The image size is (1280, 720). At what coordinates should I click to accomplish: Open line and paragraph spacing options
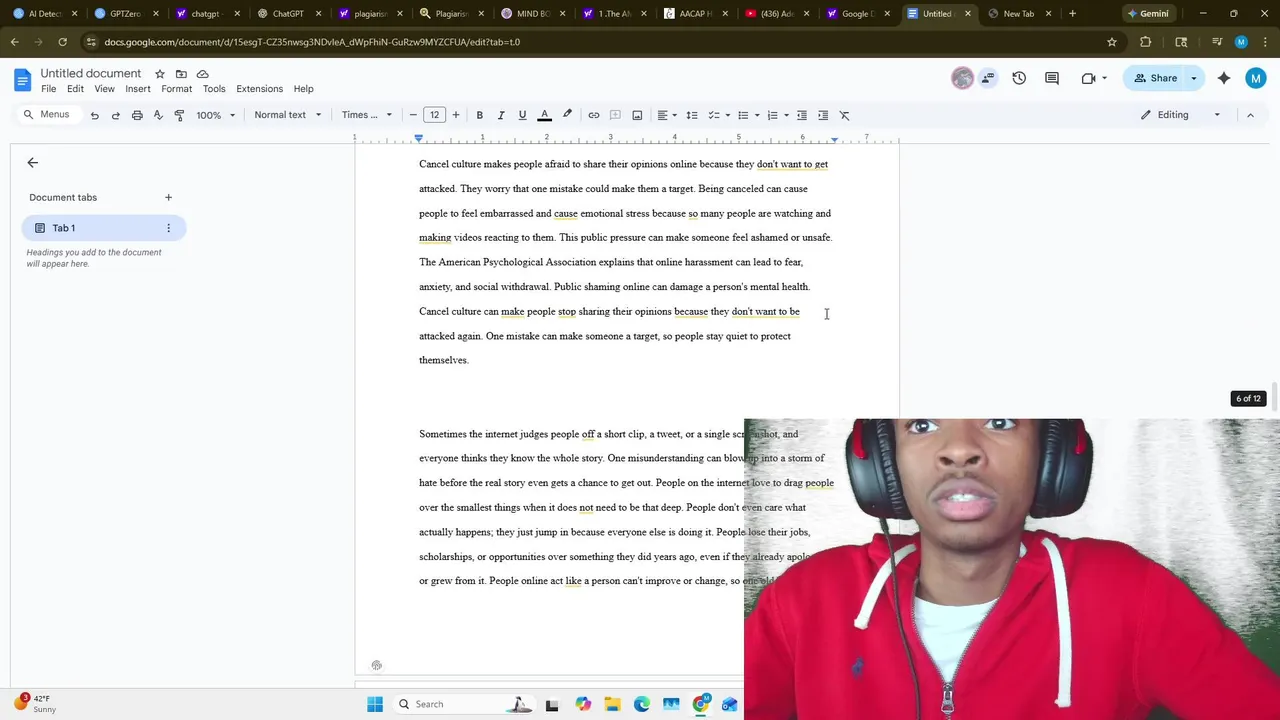tap(692, 115)
